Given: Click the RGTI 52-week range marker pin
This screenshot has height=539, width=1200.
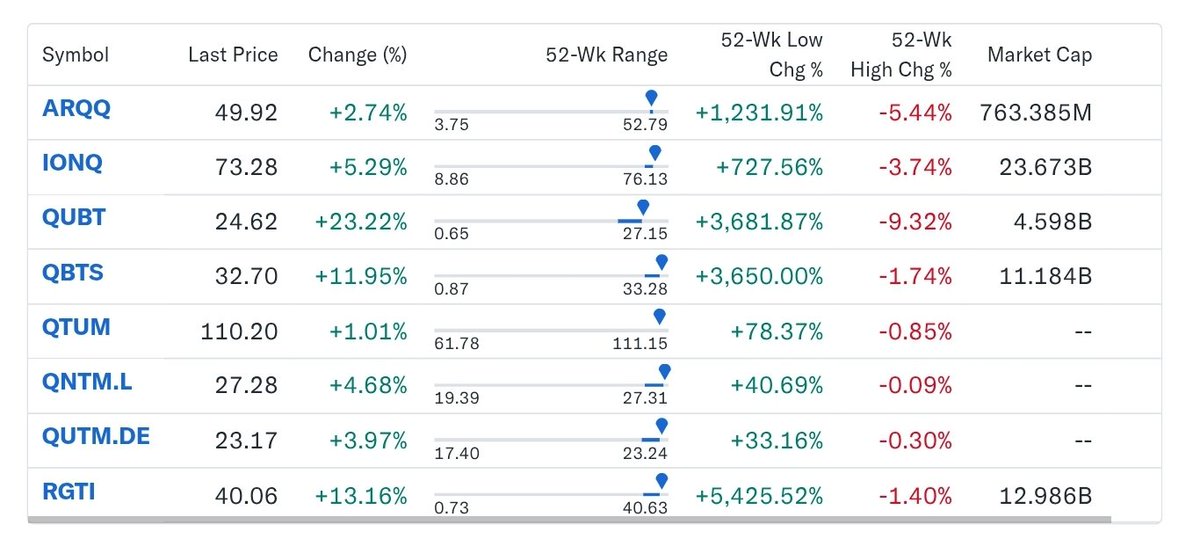Looking at the screenshot, I should (661, 482).
